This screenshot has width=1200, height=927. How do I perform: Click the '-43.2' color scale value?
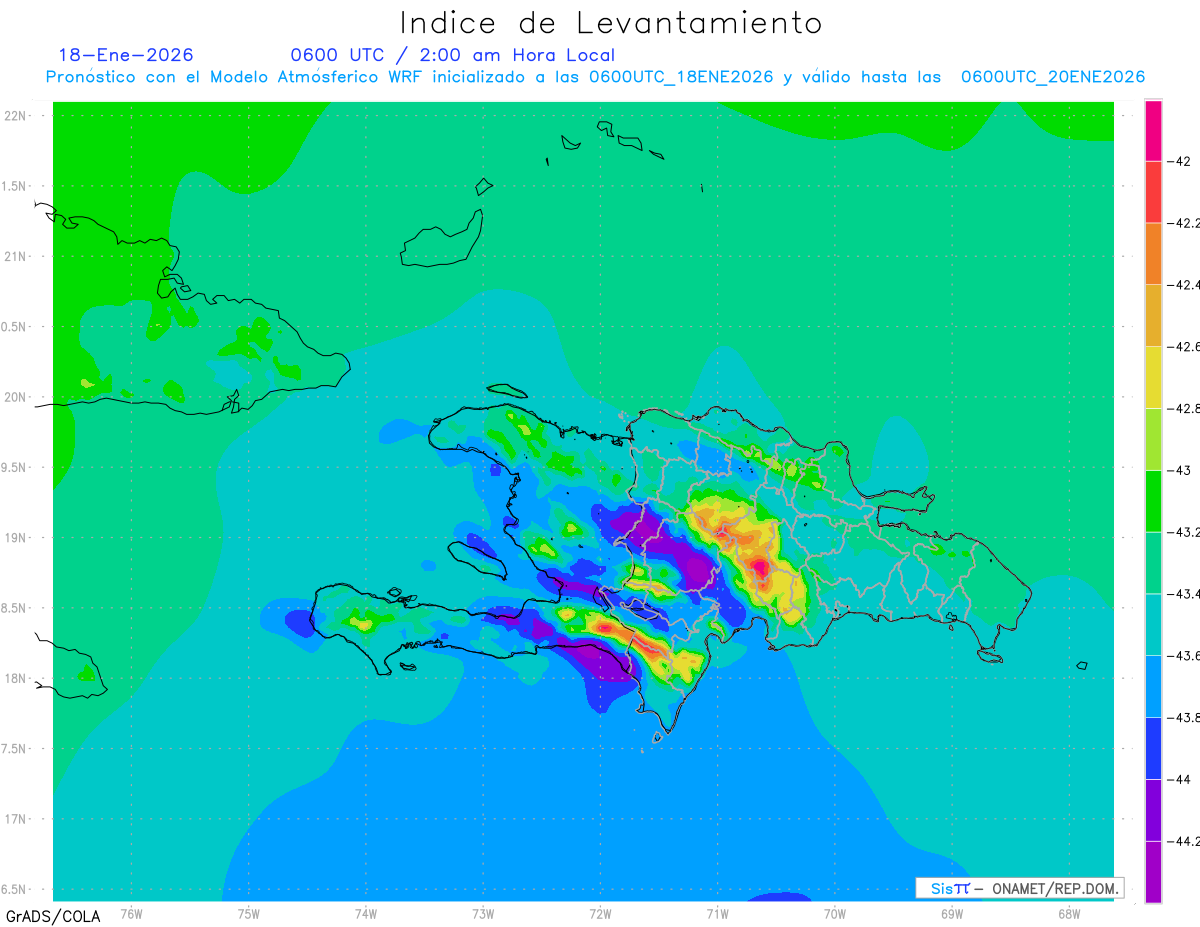[x=1183, y=532]
